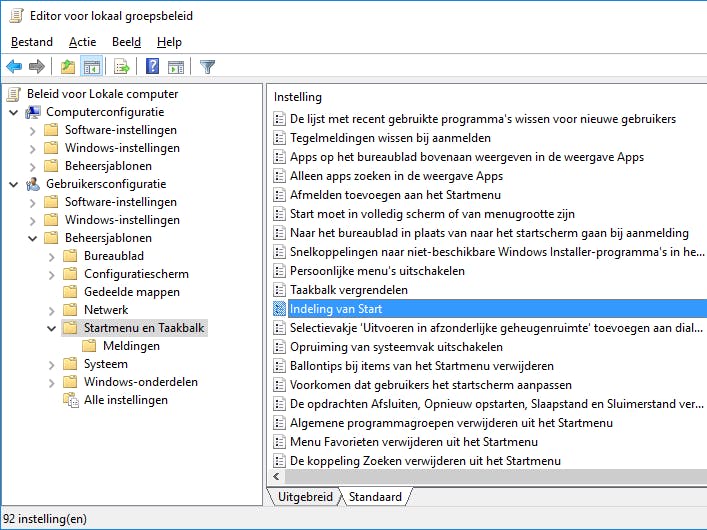The height and width of the screenshot is (530, 707).
Task: Click policy icon beside Opruiming van systeemvak uitschakelen
Action: pyautogui.click(x=280, y=347)
